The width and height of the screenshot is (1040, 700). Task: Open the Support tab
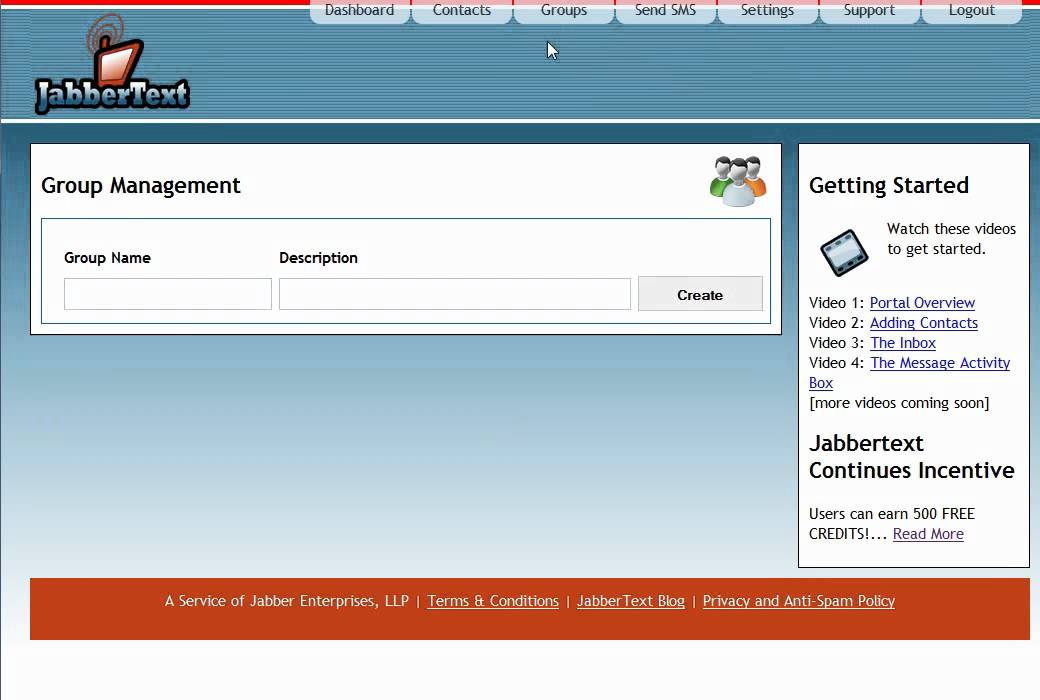click(x=869, y=11)
